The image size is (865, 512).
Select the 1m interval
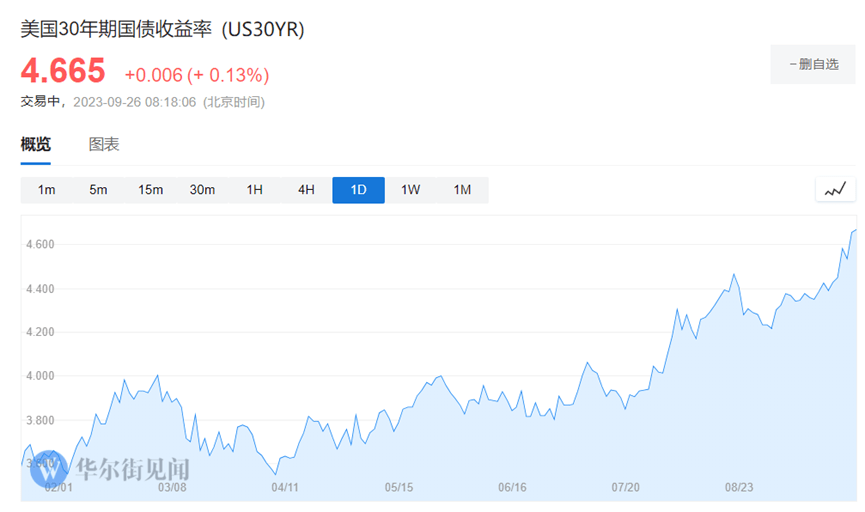click(46, 190)
